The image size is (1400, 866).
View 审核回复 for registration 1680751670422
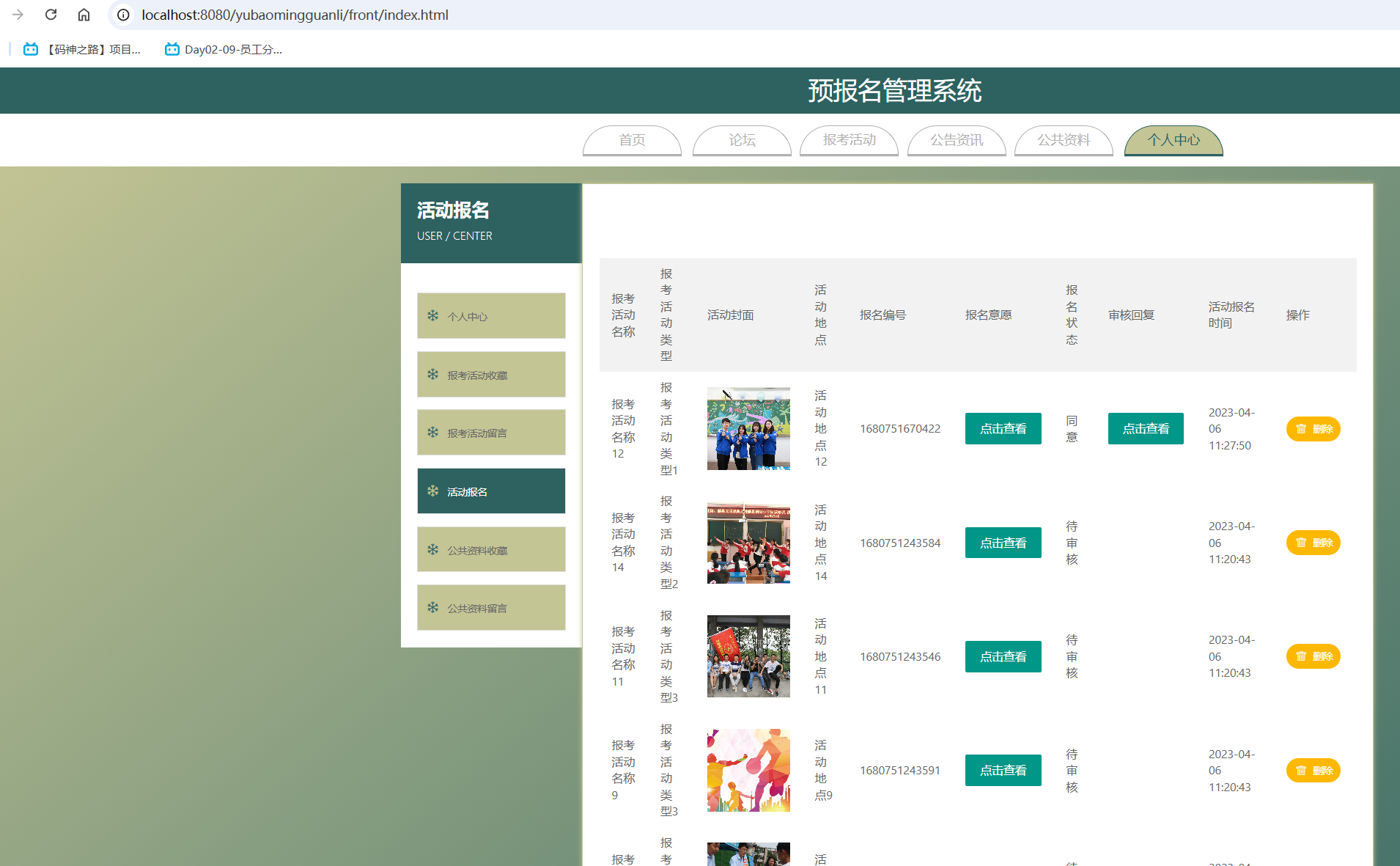tap(1146, 429)
